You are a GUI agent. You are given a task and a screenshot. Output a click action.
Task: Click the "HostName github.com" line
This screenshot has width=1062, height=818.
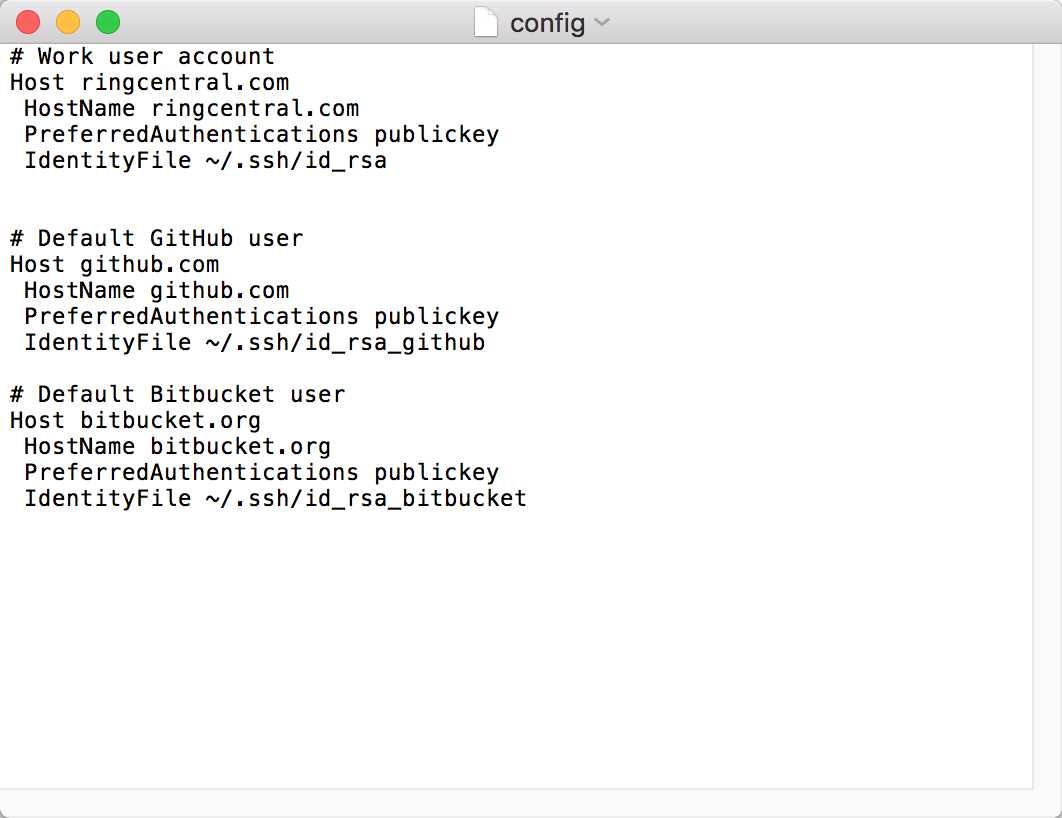[156, 290]
